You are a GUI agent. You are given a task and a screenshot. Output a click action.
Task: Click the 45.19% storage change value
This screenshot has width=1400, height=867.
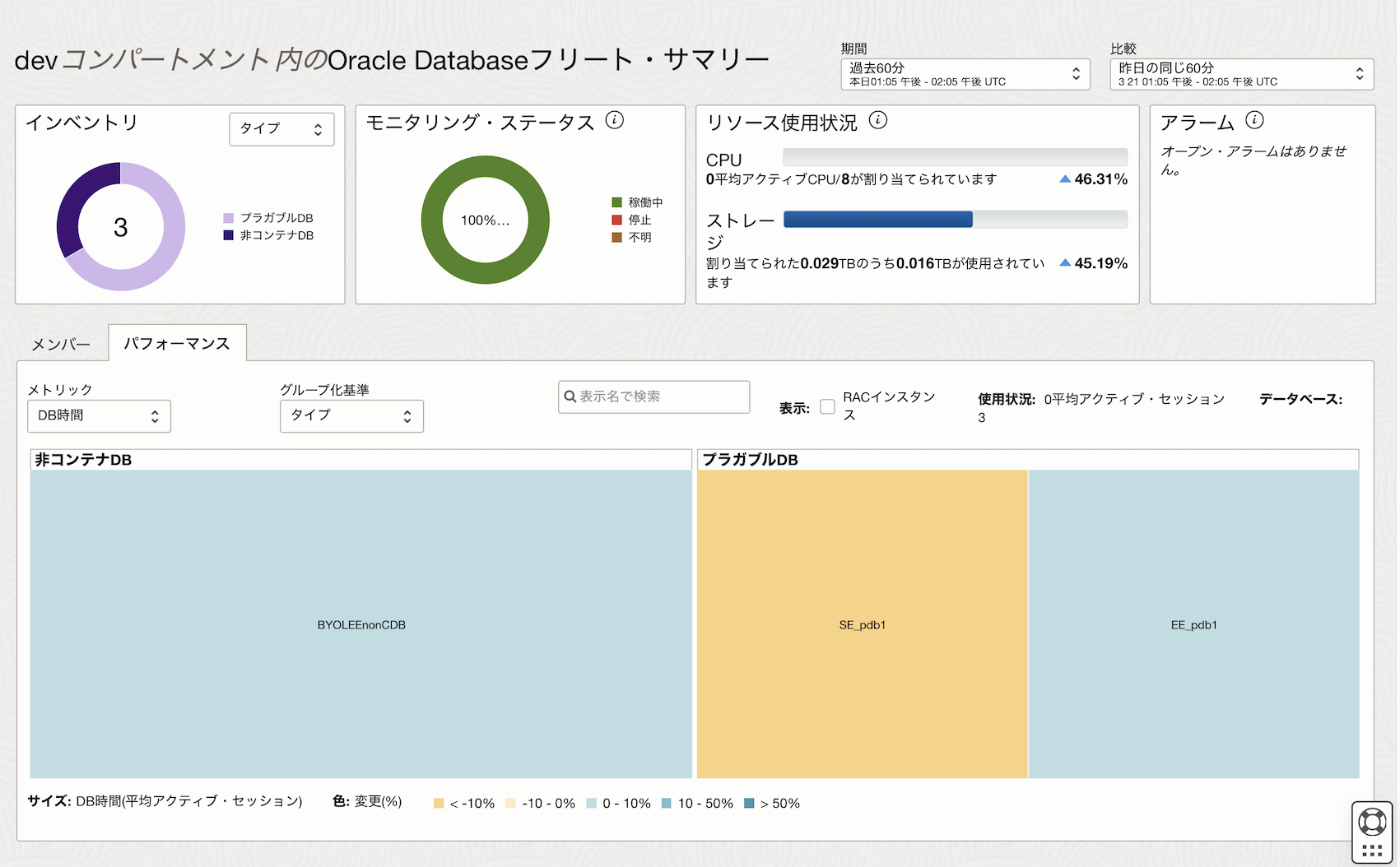pos(1101,263)
